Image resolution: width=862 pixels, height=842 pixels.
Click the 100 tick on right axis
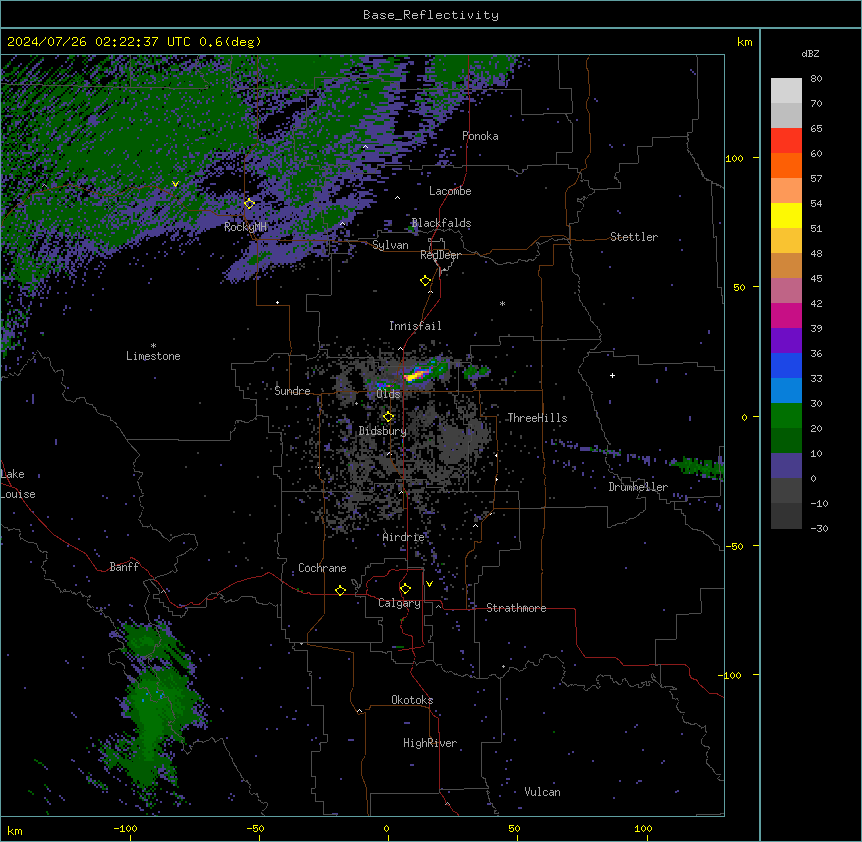[x=734, y=158]
